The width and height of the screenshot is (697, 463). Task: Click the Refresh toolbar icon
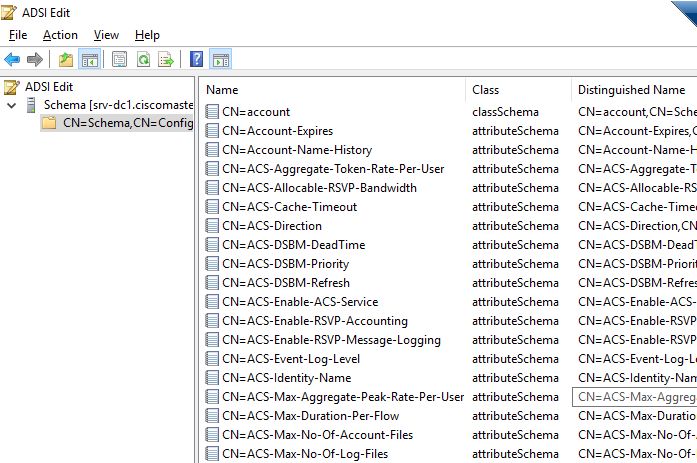[x=143, y=59]
